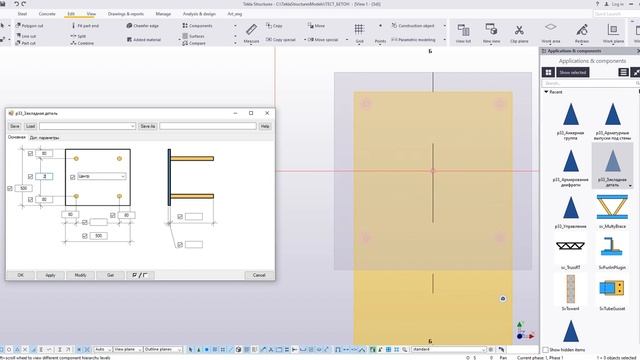Click the Show selected button
This screenshot has height=360, width=640.
(573, 72)
